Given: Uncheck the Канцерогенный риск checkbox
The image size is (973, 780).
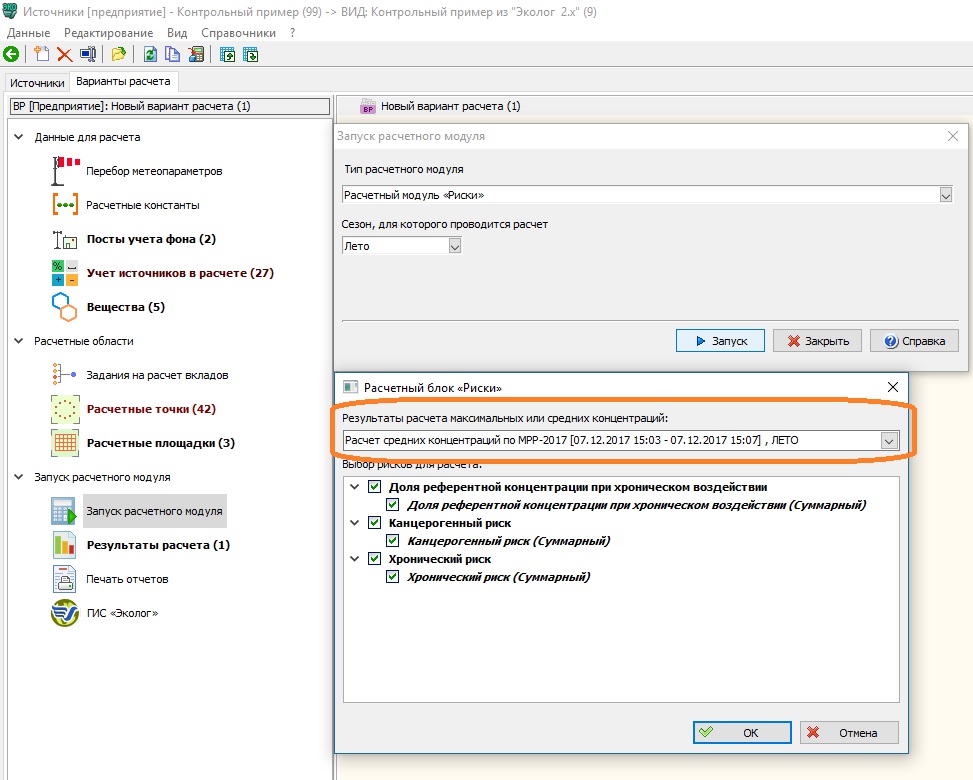Looking at the screenshot, I should coord(375,523).
